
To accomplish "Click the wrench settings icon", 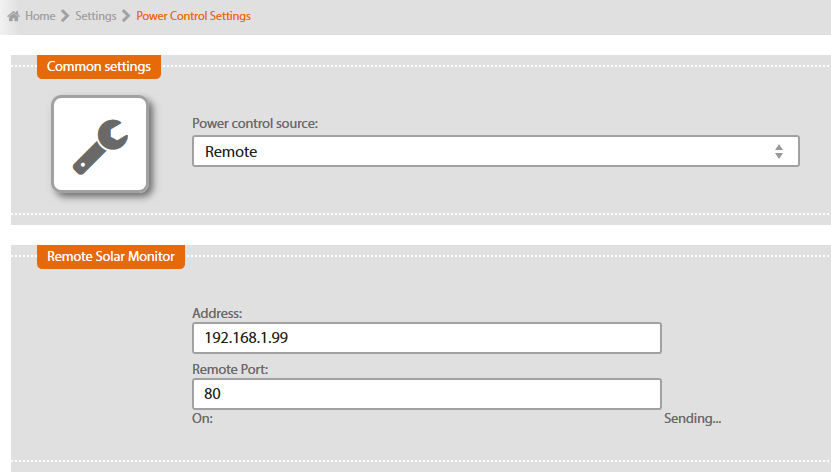I will tap(100, 146).
